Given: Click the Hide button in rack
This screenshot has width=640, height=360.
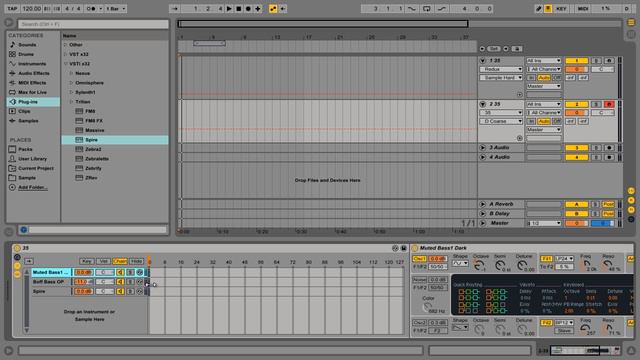Looking at the screenshot, I should (137, 261).
